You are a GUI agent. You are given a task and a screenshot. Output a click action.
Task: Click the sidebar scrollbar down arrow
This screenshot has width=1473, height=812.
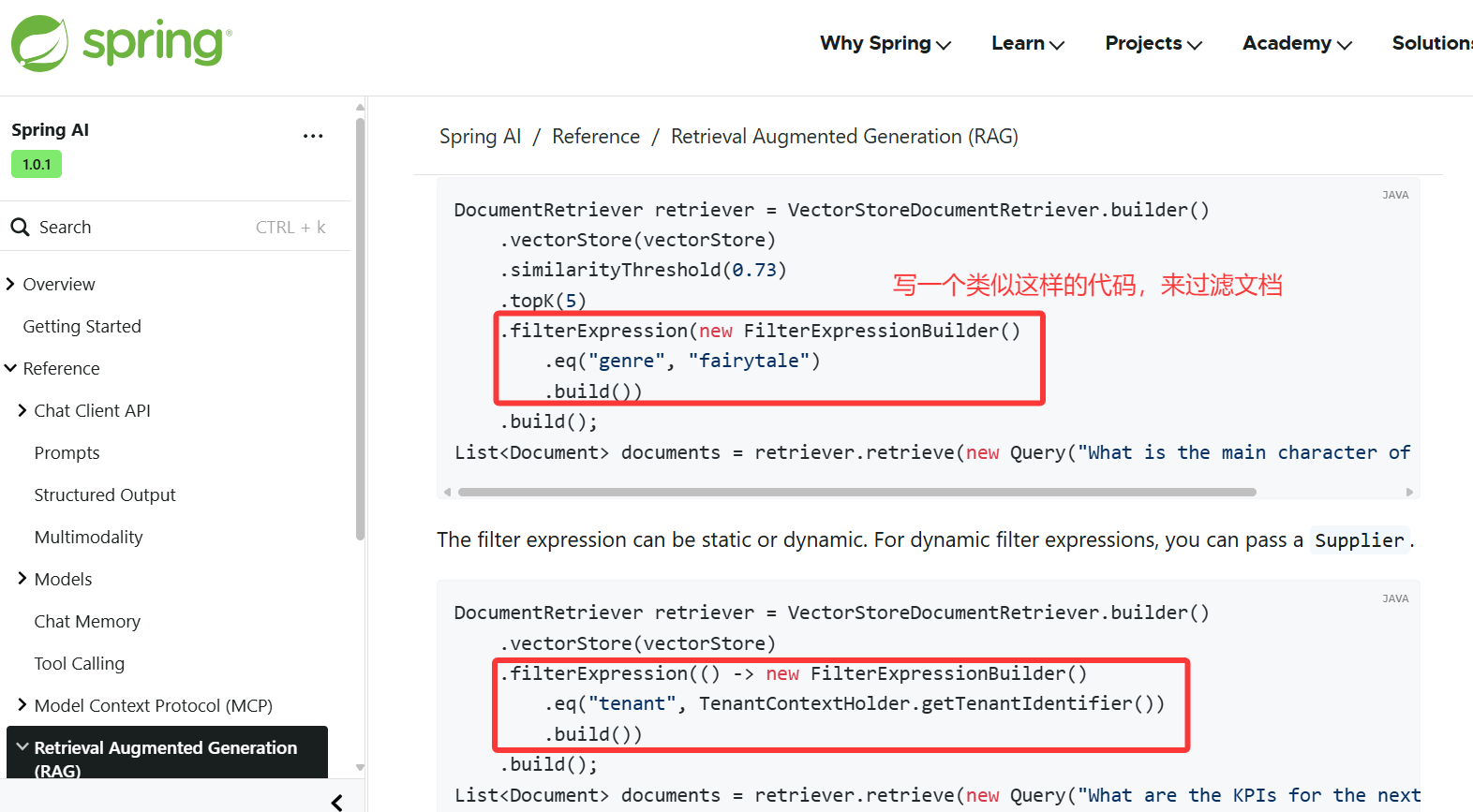(360, 767)
